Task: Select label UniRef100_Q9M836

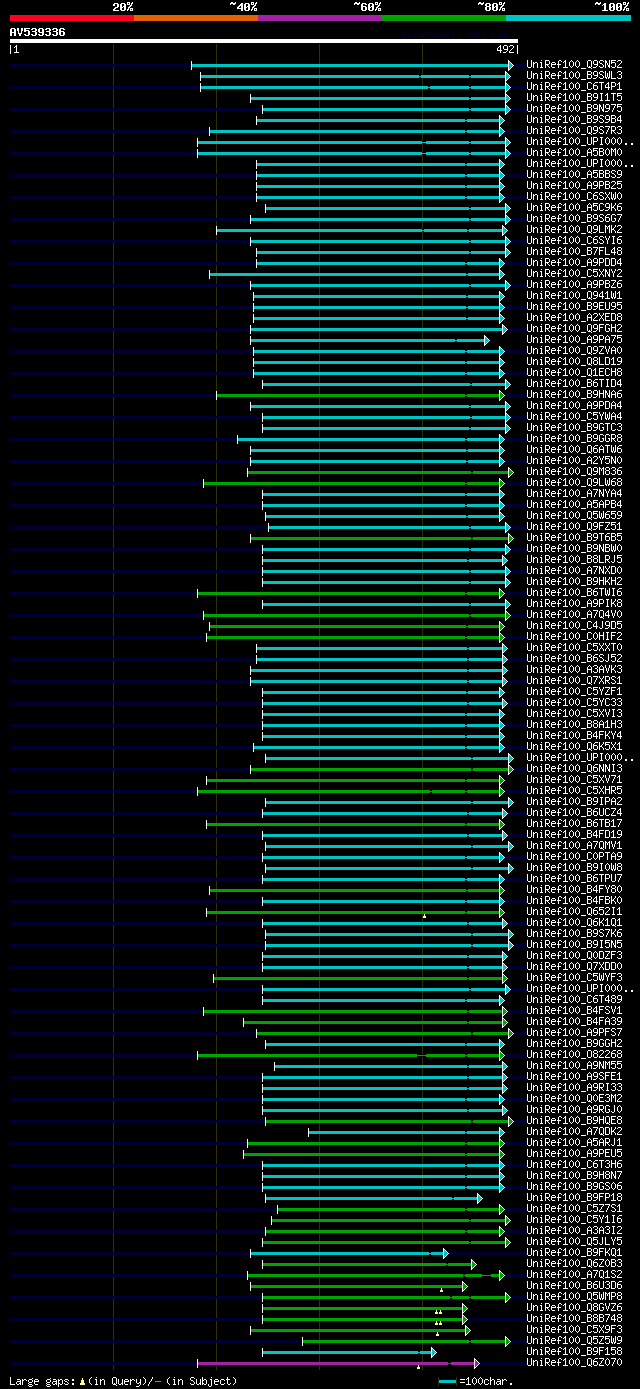Action: point(574,471)
